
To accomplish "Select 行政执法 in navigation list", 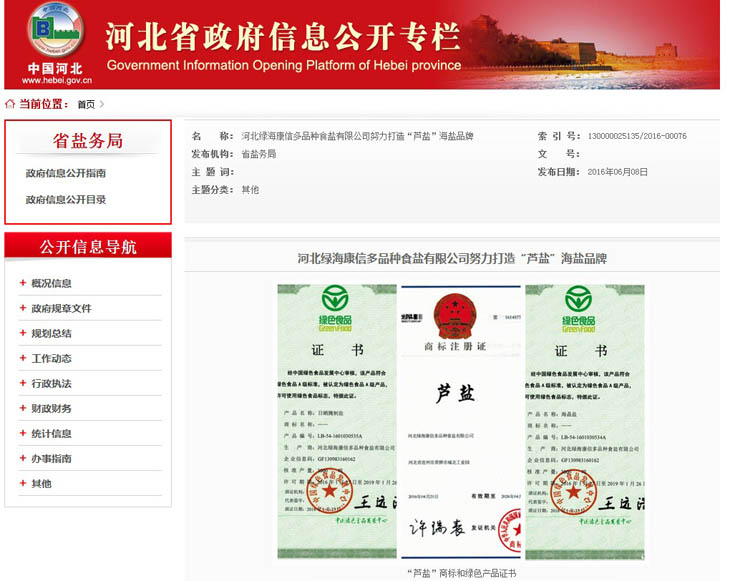I will point(51,384).
